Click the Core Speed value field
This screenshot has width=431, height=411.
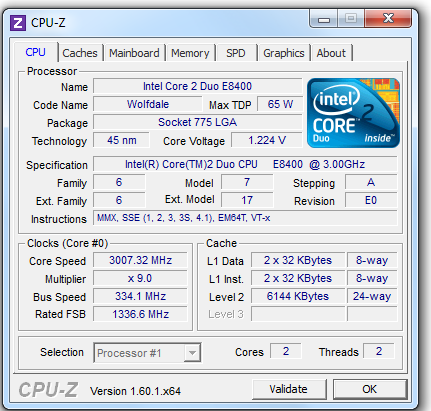(x=140, y=260)
